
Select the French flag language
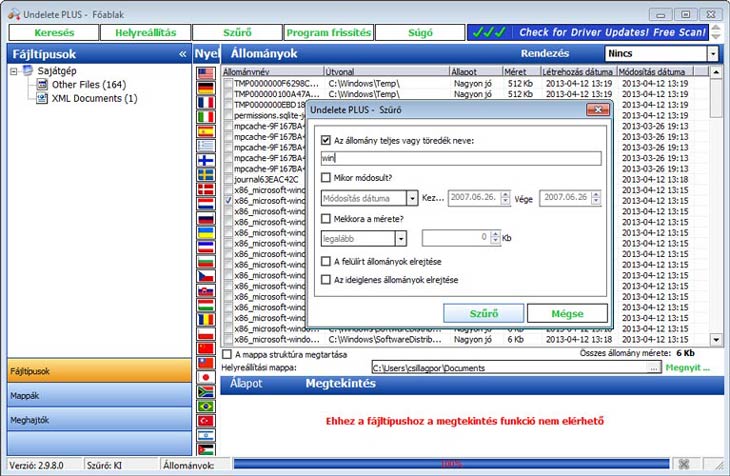[206, 102]
